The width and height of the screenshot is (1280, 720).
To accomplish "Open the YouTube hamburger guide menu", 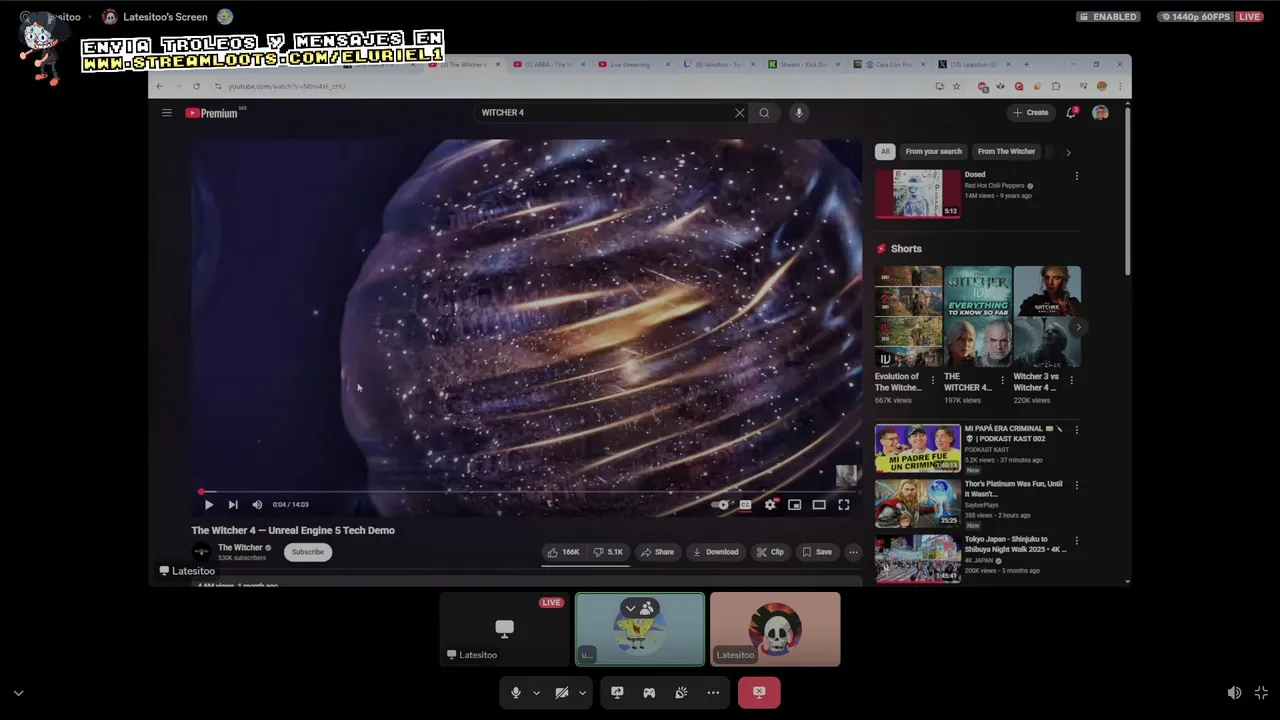I will point(166,113).
